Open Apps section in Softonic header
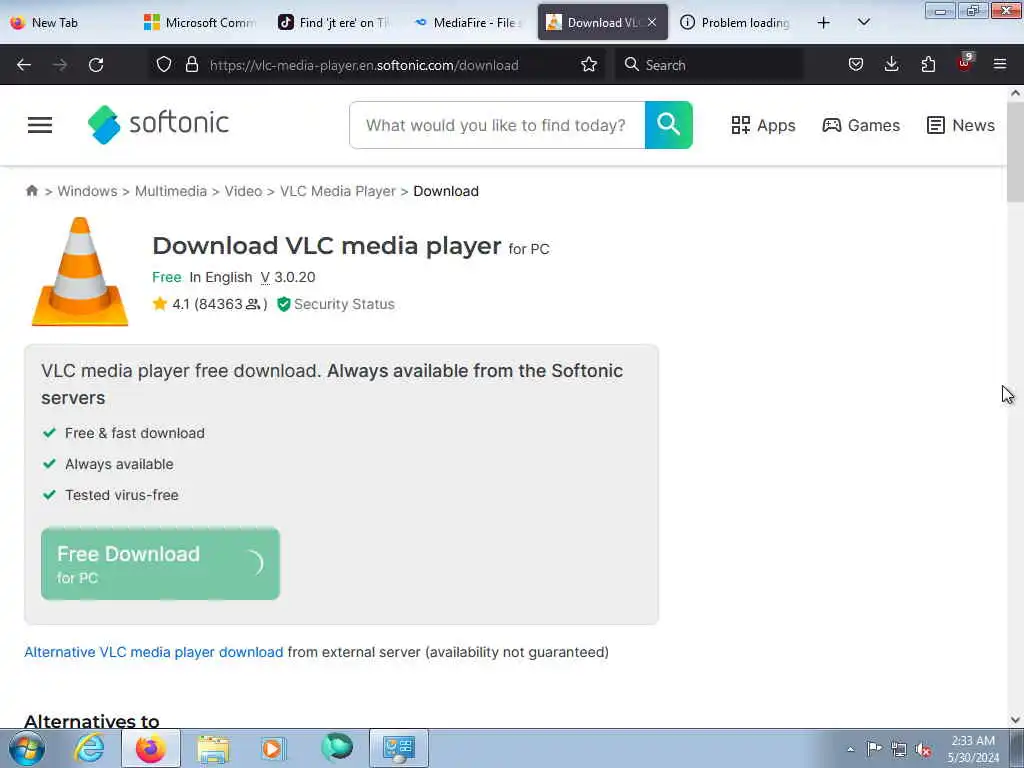Image resolution: width=1024 pixels, height=768 pixels. point(763,125)
